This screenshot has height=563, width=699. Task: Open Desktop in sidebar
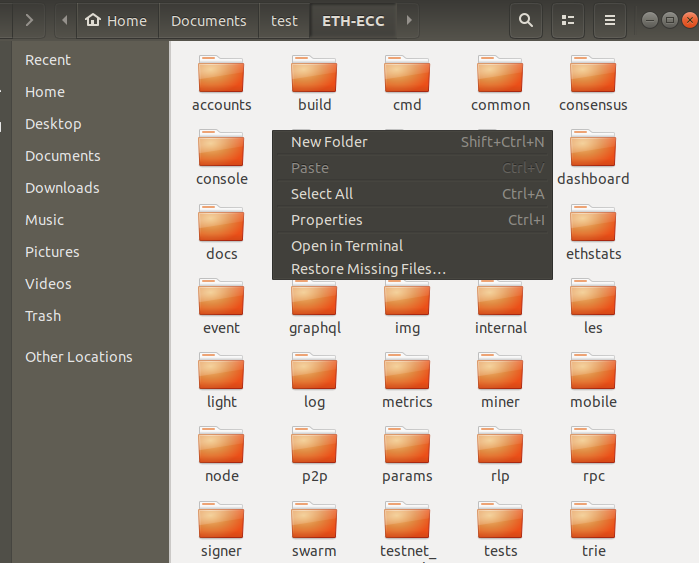90,124
